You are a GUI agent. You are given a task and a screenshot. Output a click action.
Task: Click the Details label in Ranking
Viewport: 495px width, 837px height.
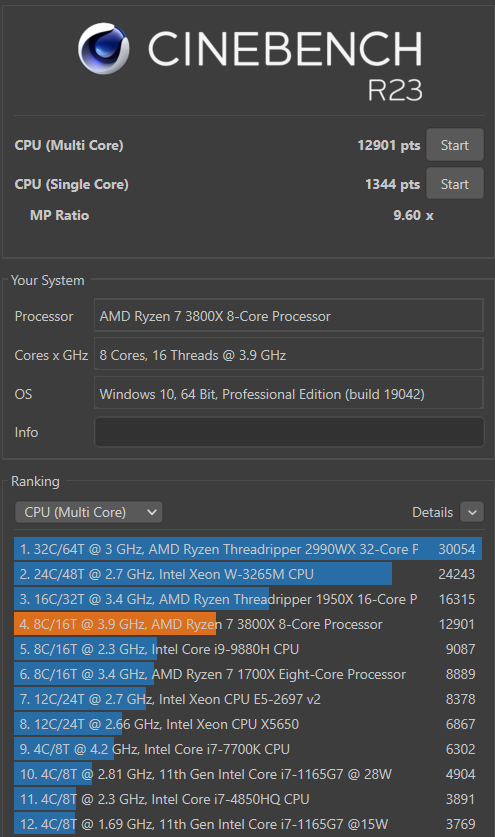tap(433, 512)
